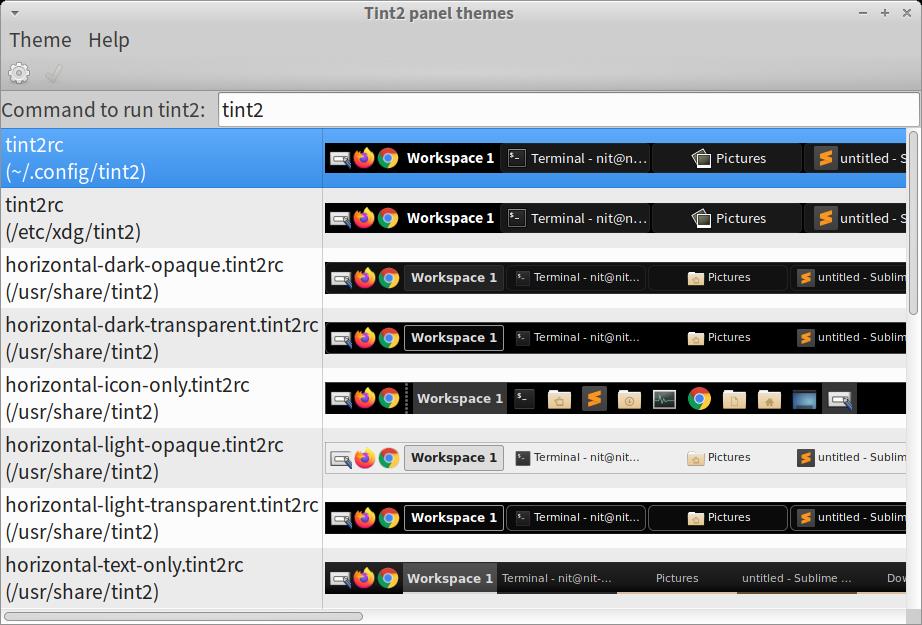The height and width of the screenshot is (625, 922).
Task: Click Firefox icon in the icon-only preview
Action: click(x=365, y=398)
